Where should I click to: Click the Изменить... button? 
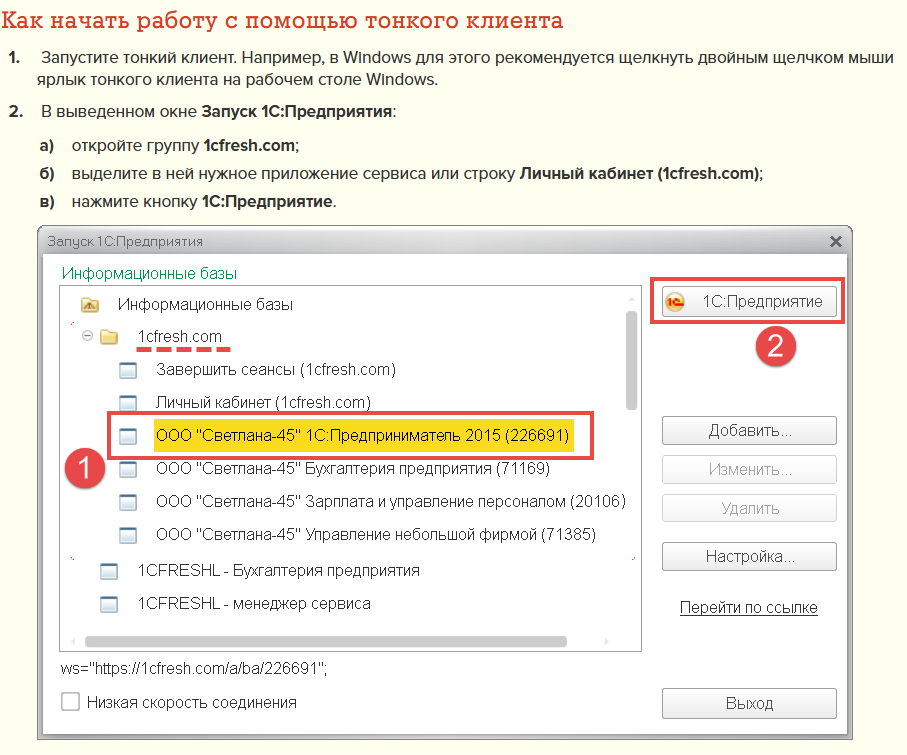[x=749, y=469]
